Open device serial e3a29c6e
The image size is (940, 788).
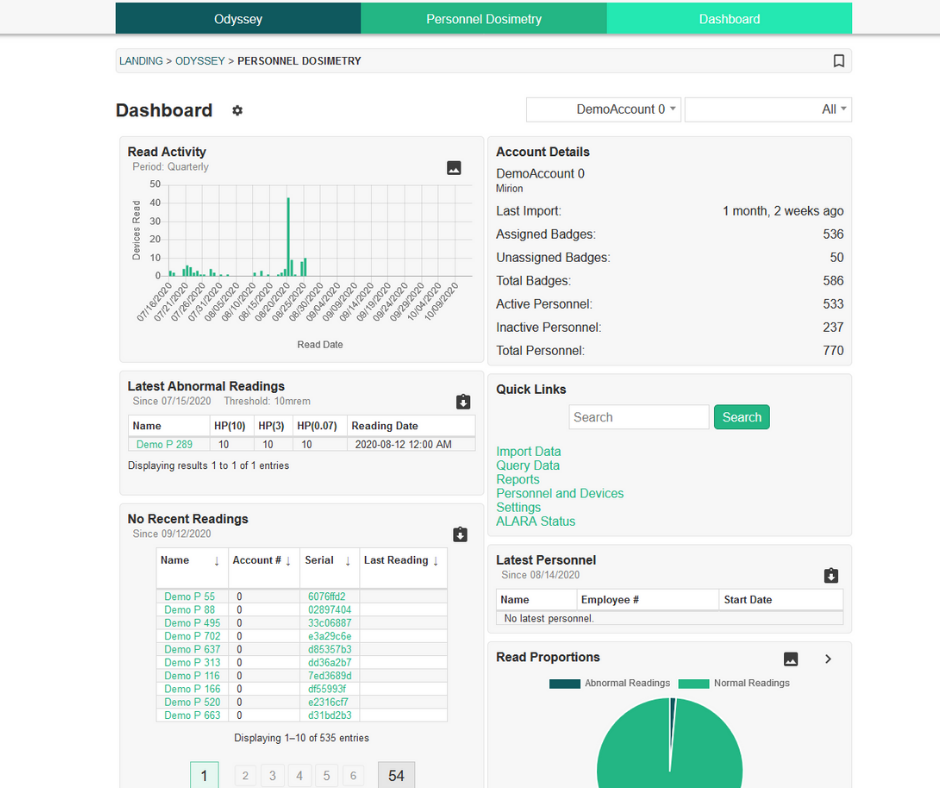click(330, 636)
